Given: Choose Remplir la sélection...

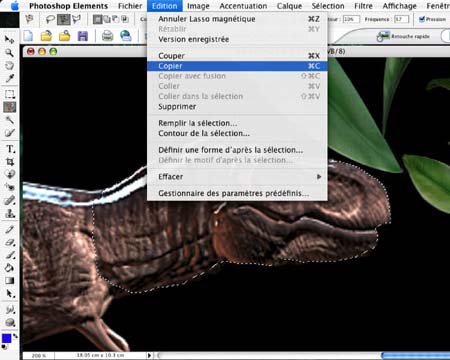Looking at the screenshot, I should pyautogui.click(x=237, y=123).
